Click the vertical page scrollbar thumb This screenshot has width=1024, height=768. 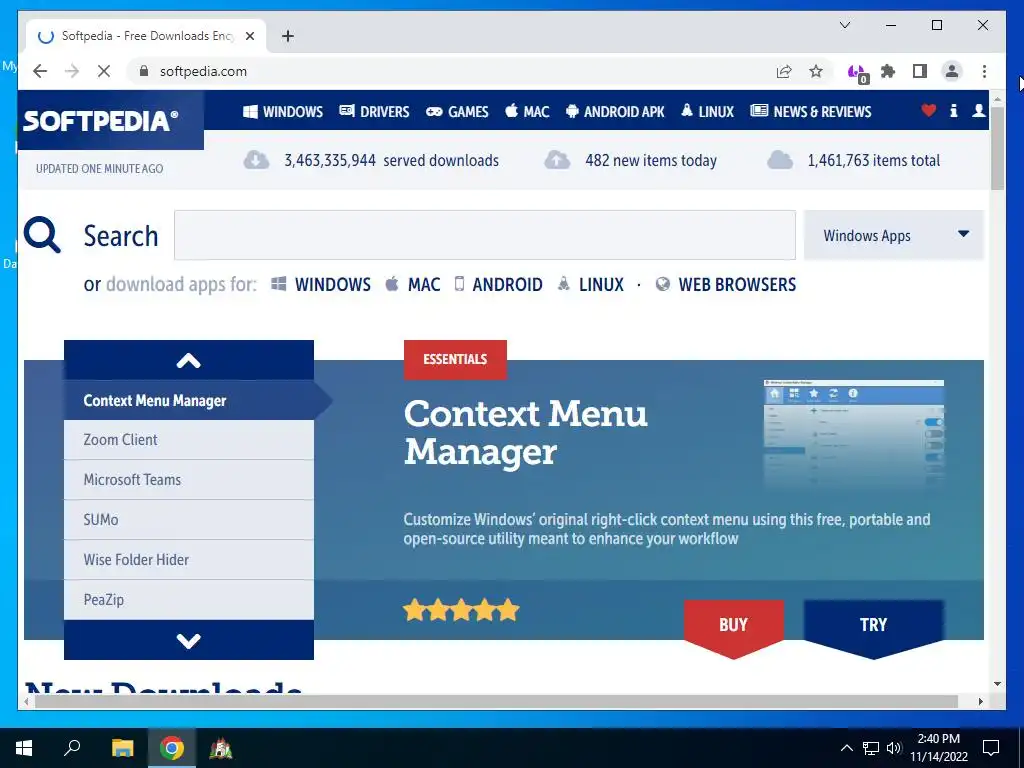997,149
